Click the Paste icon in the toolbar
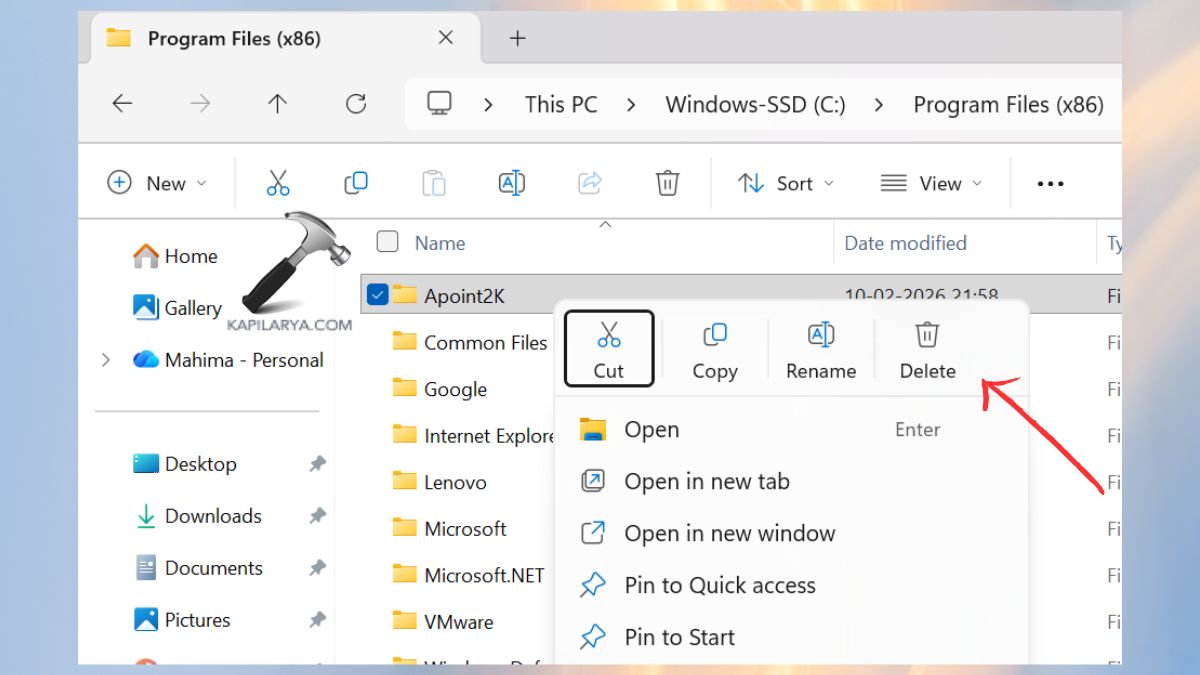 point(434,183)
